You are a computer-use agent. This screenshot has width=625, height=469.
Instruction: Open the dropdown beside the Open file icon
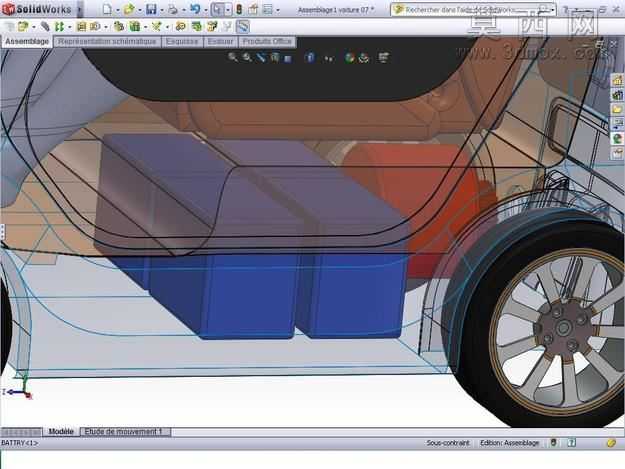140,10
